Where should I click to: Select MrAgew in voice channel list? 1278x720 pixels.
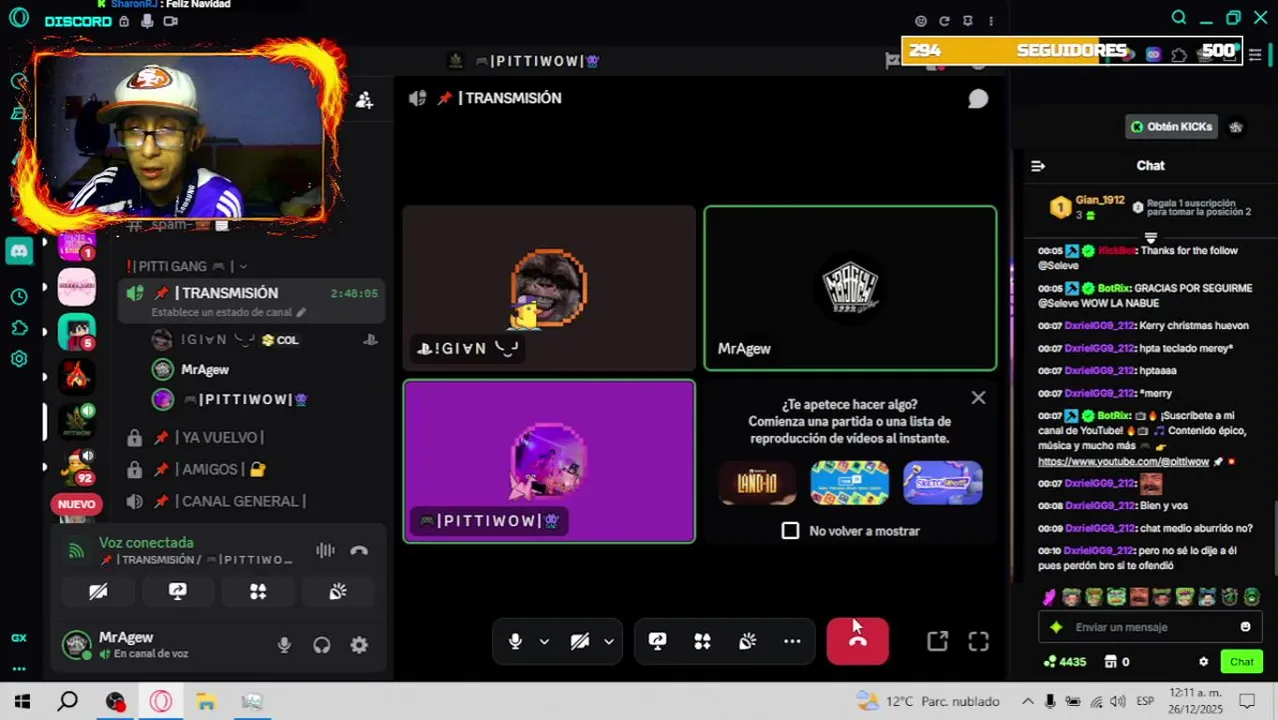(x=205, y=369)
